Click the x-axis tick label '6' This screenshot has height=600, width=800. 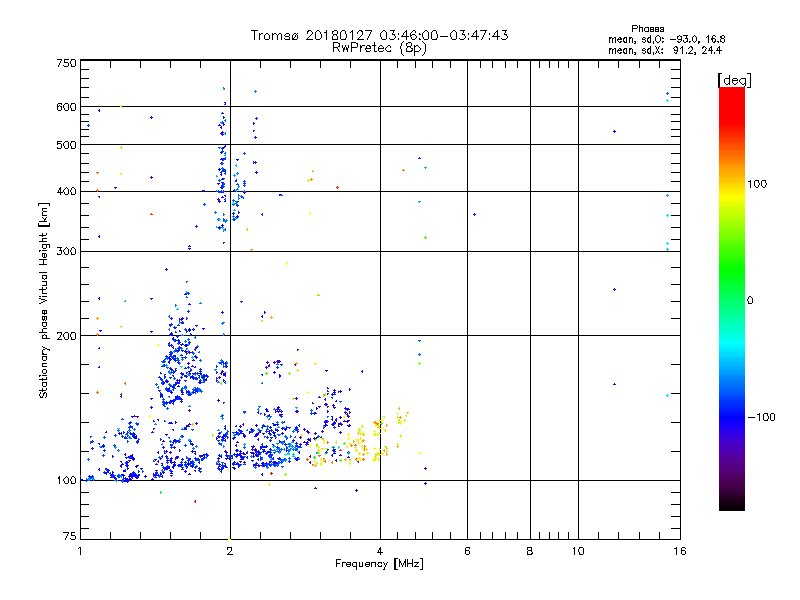(x=467, y=551)
